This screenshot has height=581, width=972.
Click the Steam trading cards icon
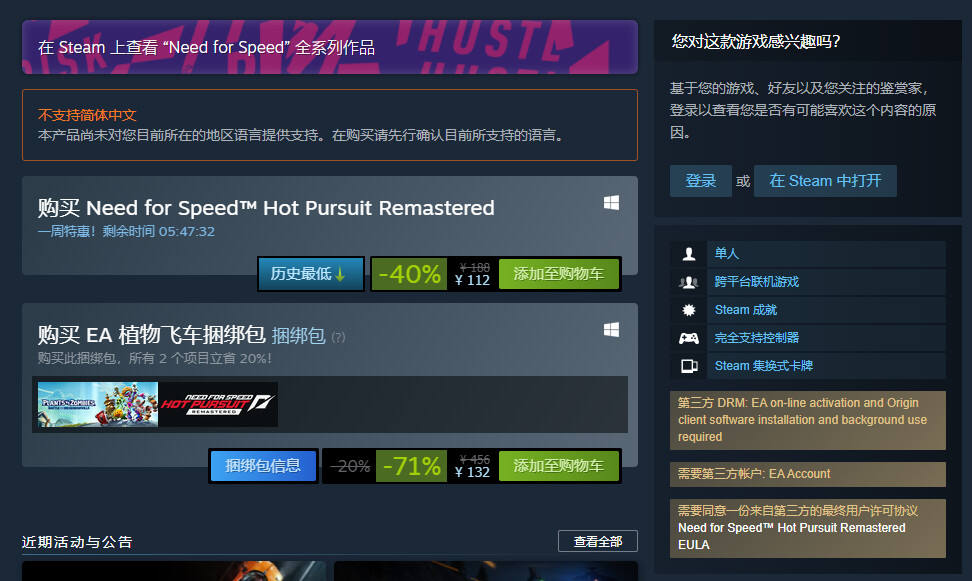tap(689, 366)
